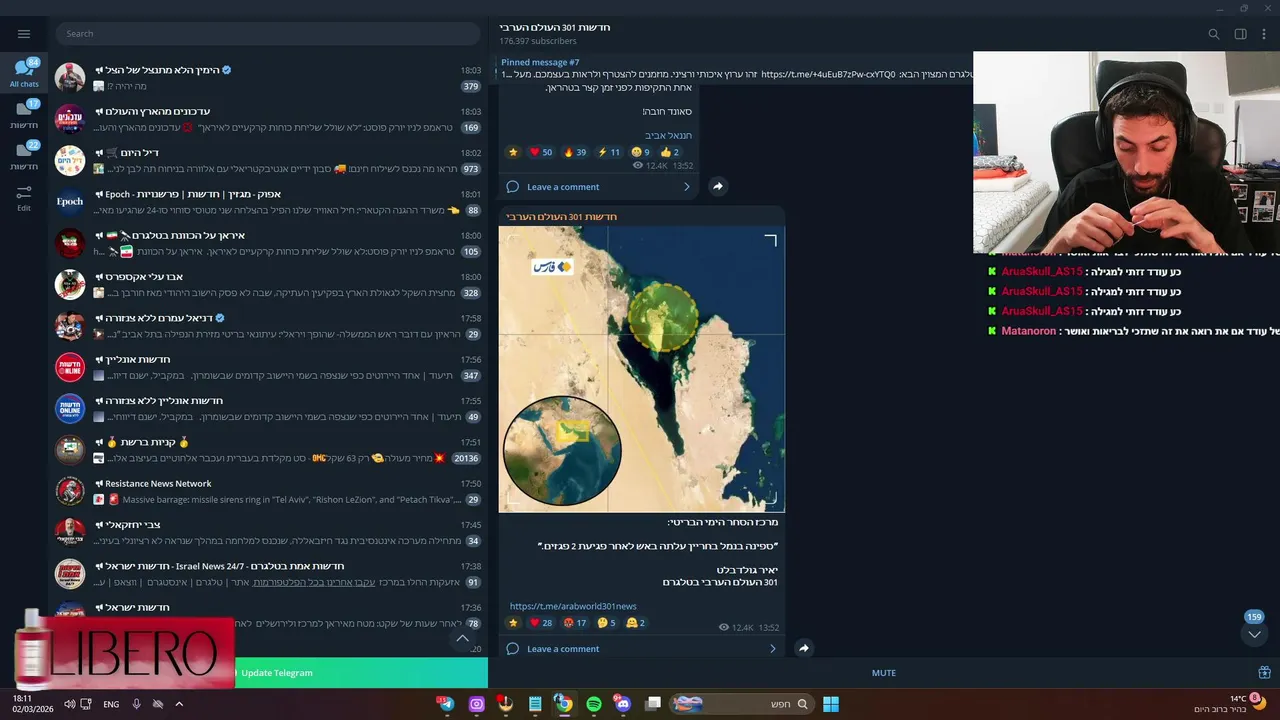
Task: Open the Epoch magazine channel
Action: click(268, 202)
